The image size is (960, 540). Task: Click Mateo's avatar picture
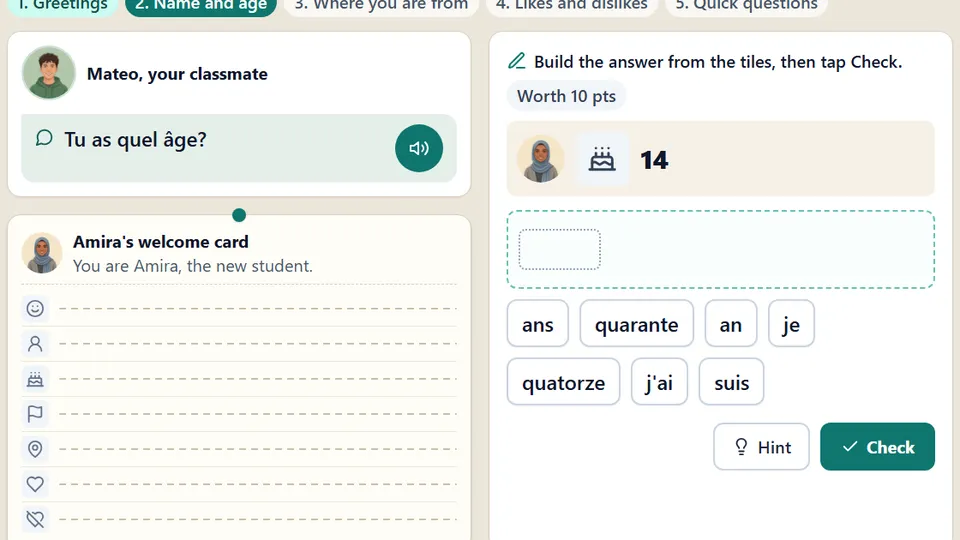click(49, 73)
